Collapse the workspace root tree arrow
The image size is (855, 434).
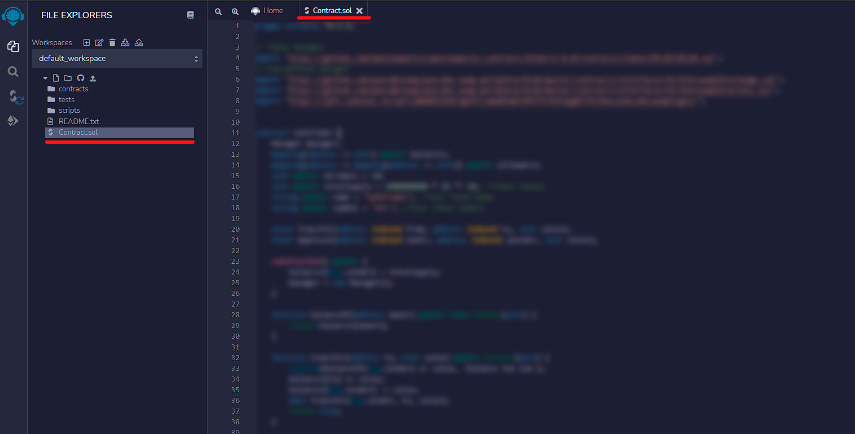click(45, 77)
